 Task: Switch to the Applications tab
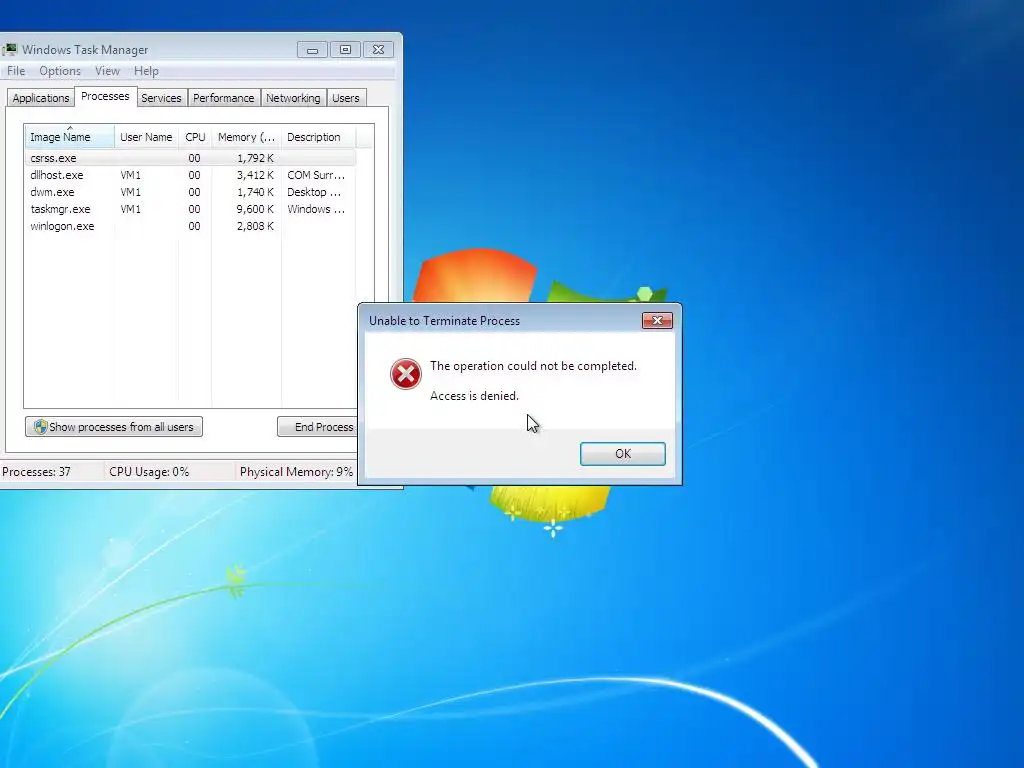point(40,98)
